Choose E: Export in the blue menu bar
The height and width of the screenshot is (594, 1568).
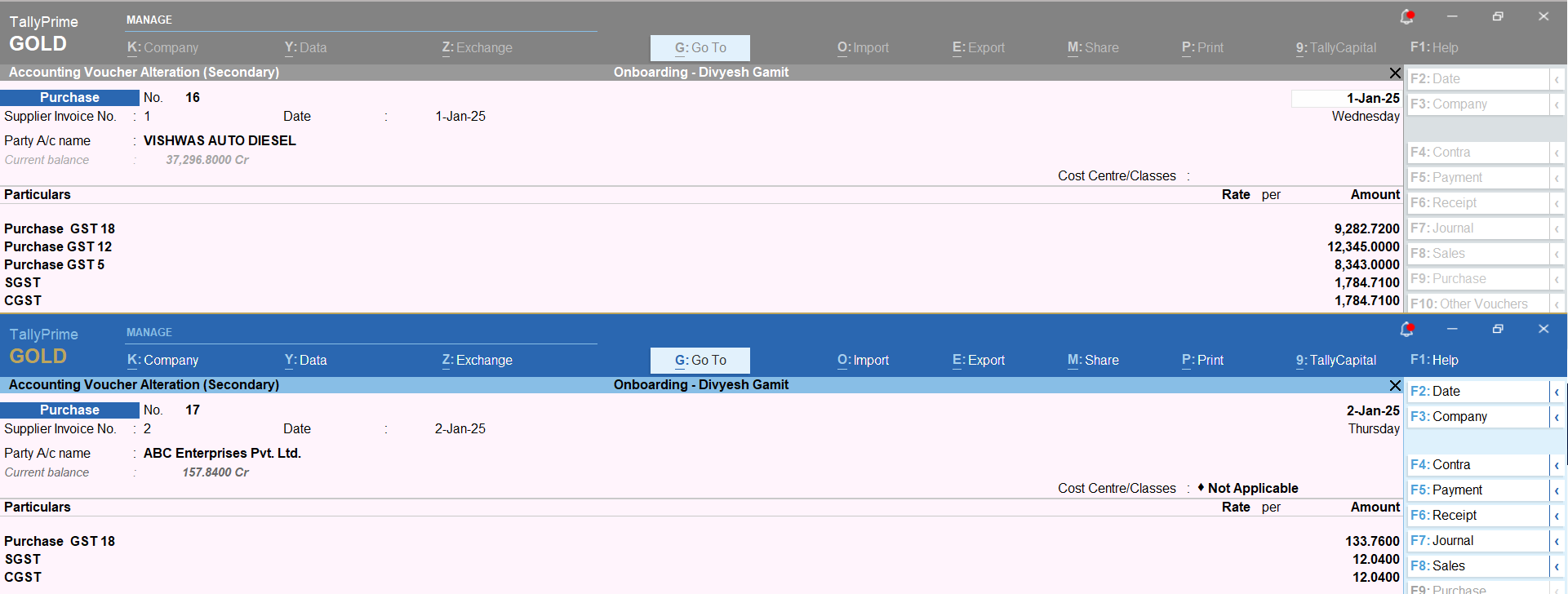pos(979,361)
